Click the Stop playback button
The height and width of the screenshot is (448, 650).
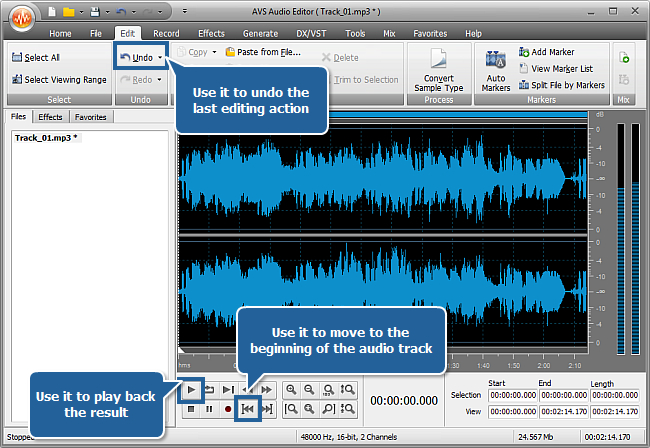pyautogui.click(x=191, y=409)
